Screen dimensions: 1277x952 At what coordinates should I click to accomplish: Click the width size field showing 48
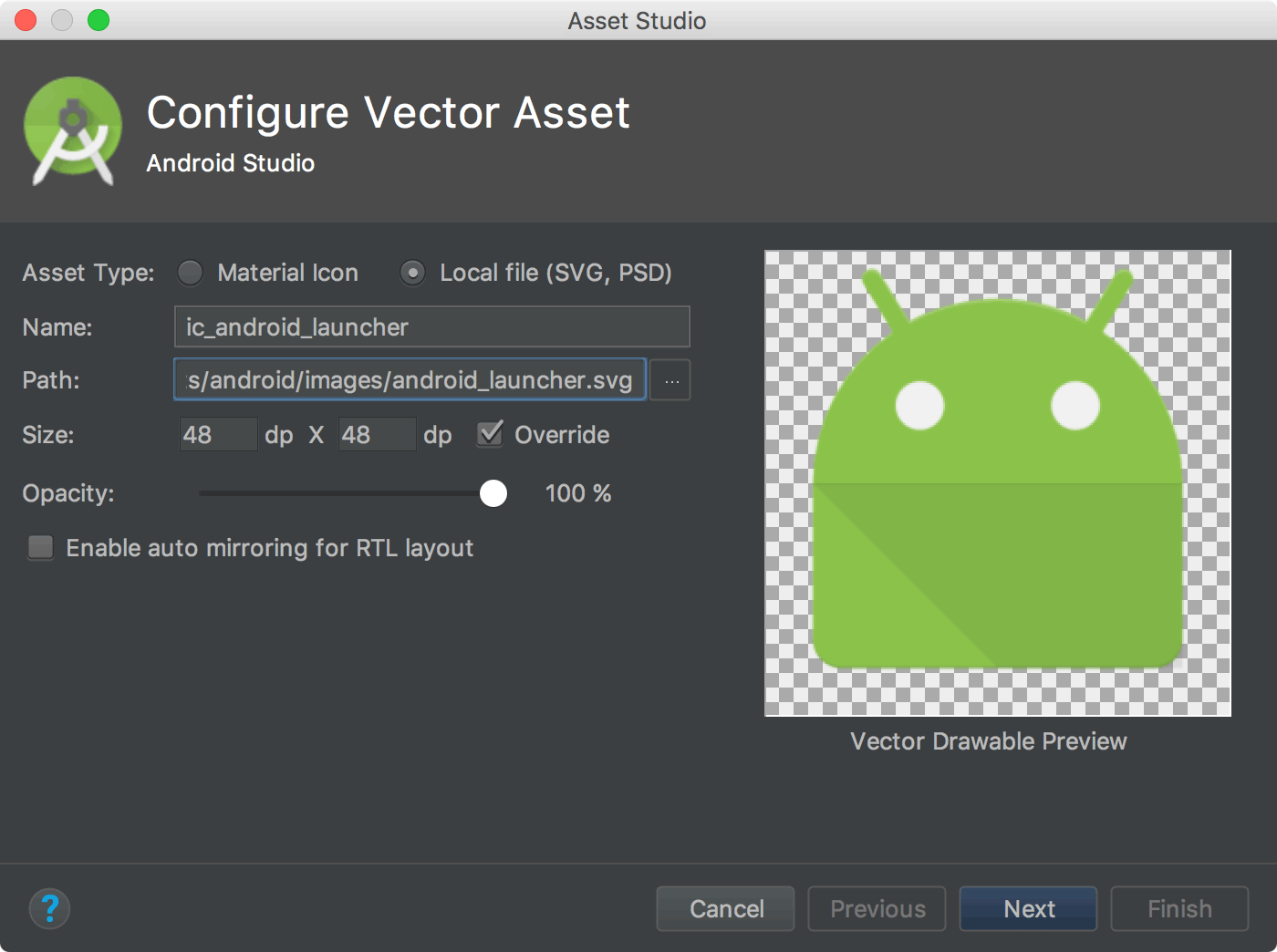[218, 434]
